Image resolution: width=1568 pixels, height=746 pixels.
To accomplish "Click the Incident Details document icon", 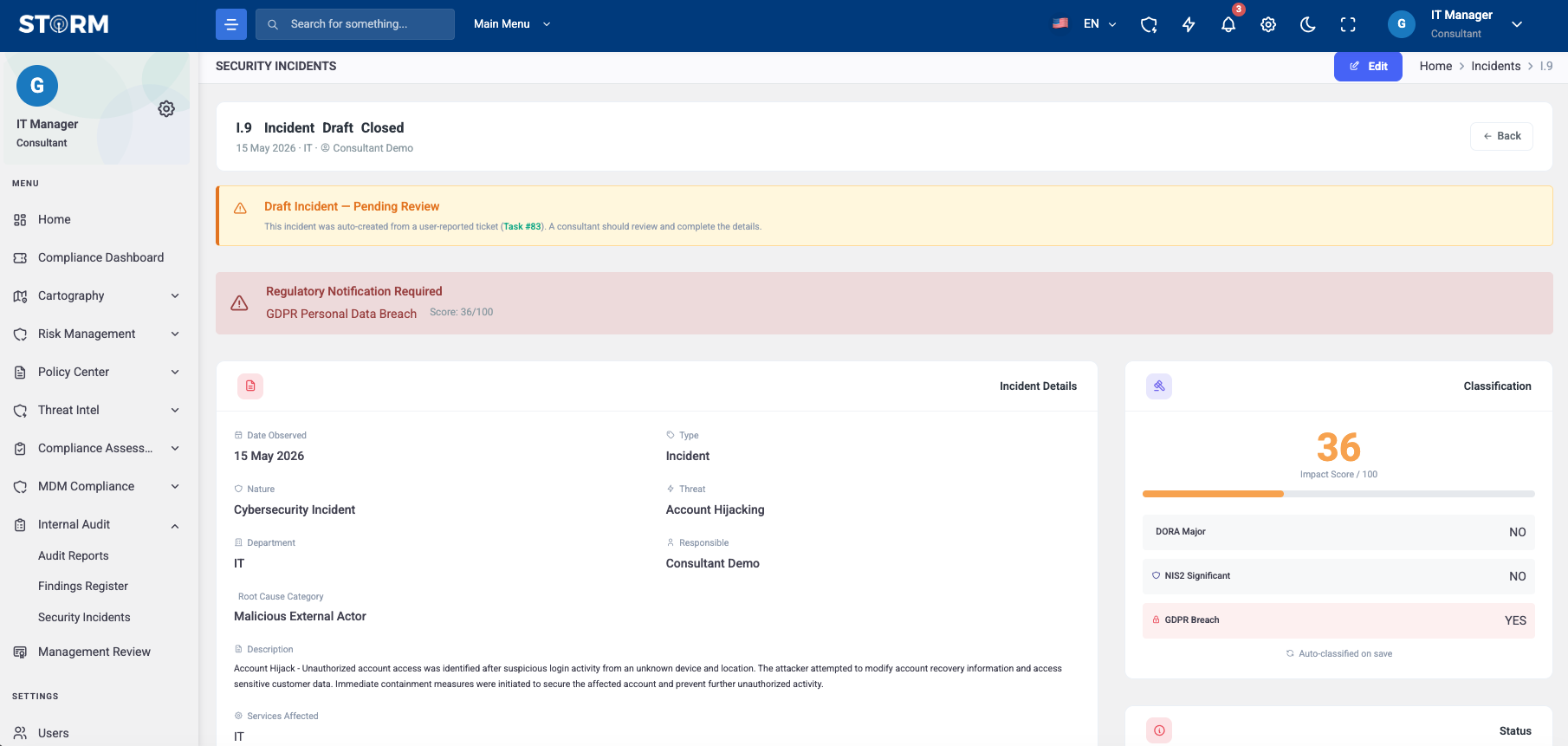I will tap(250, 386).
